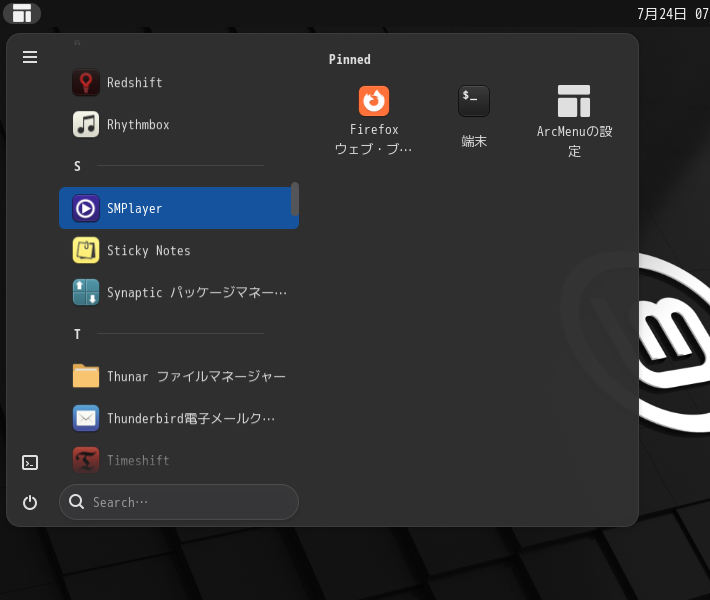Viewport: 710px width, 600px height.
Task: Open the date 7月24日 clock in panel
Action: tap(672, 14)
